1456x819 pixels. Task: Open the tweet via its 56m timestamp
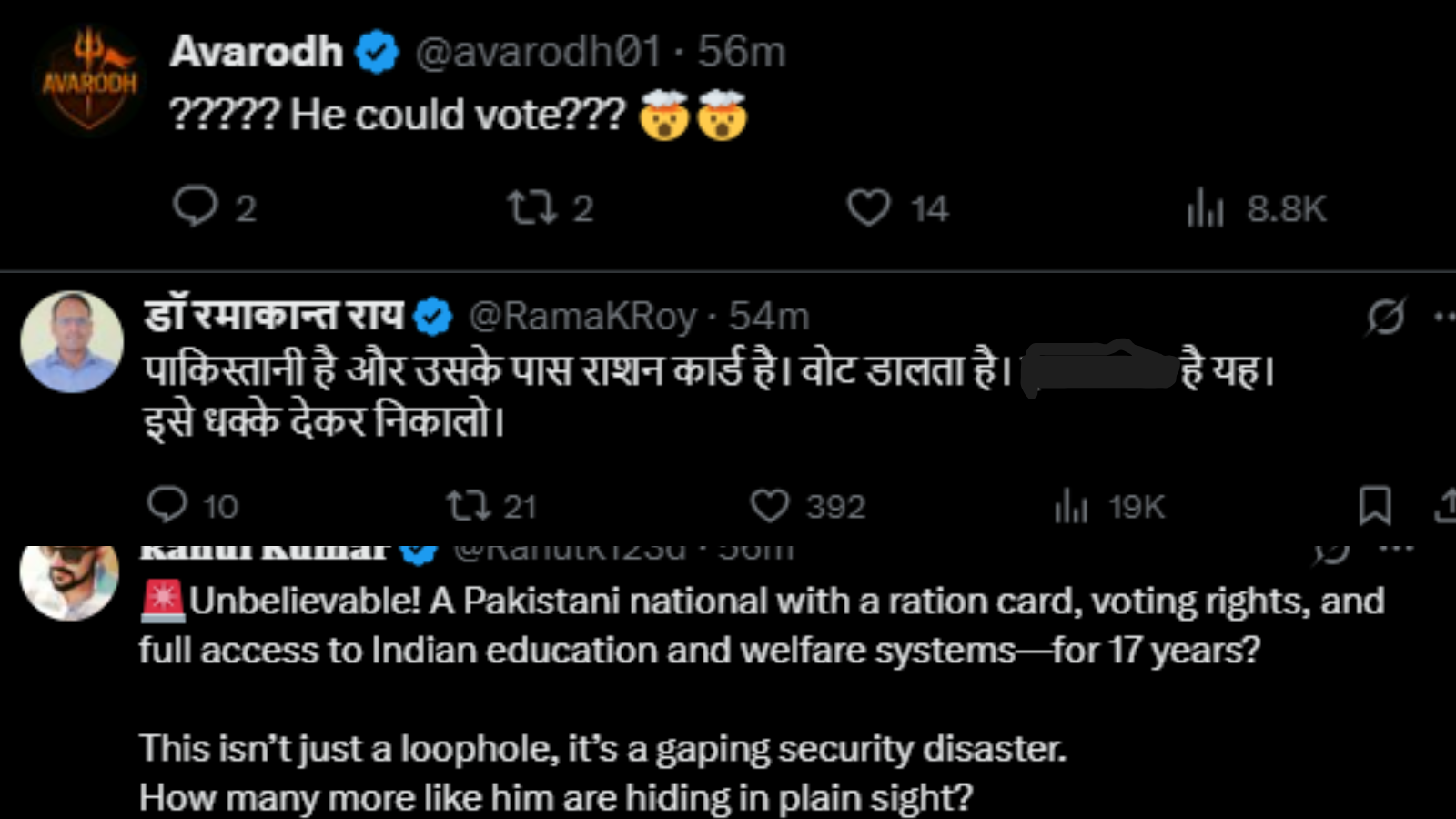[x=742, y=52]
